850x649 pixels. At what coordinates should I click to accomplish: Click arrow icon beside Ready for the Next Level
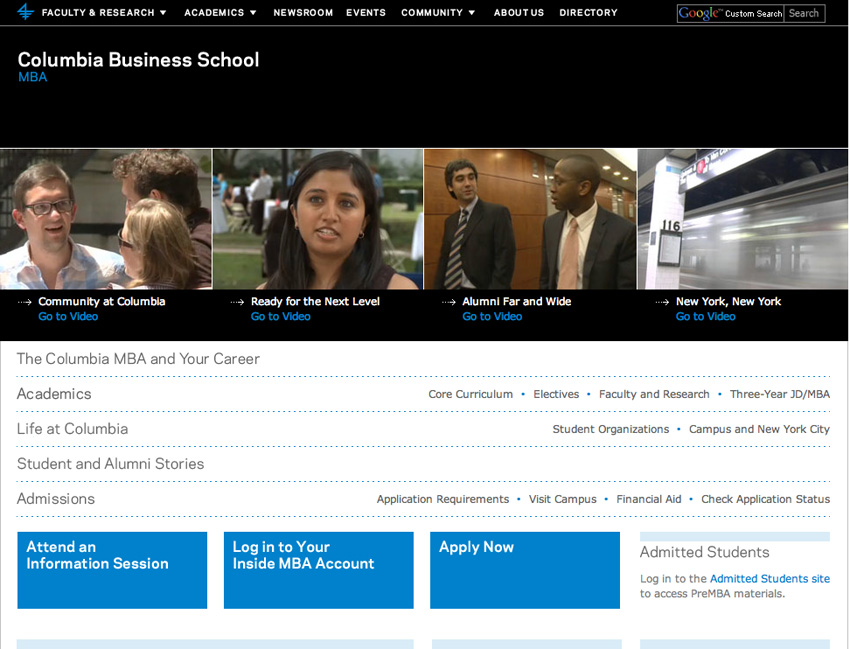[x=237, y=302]
